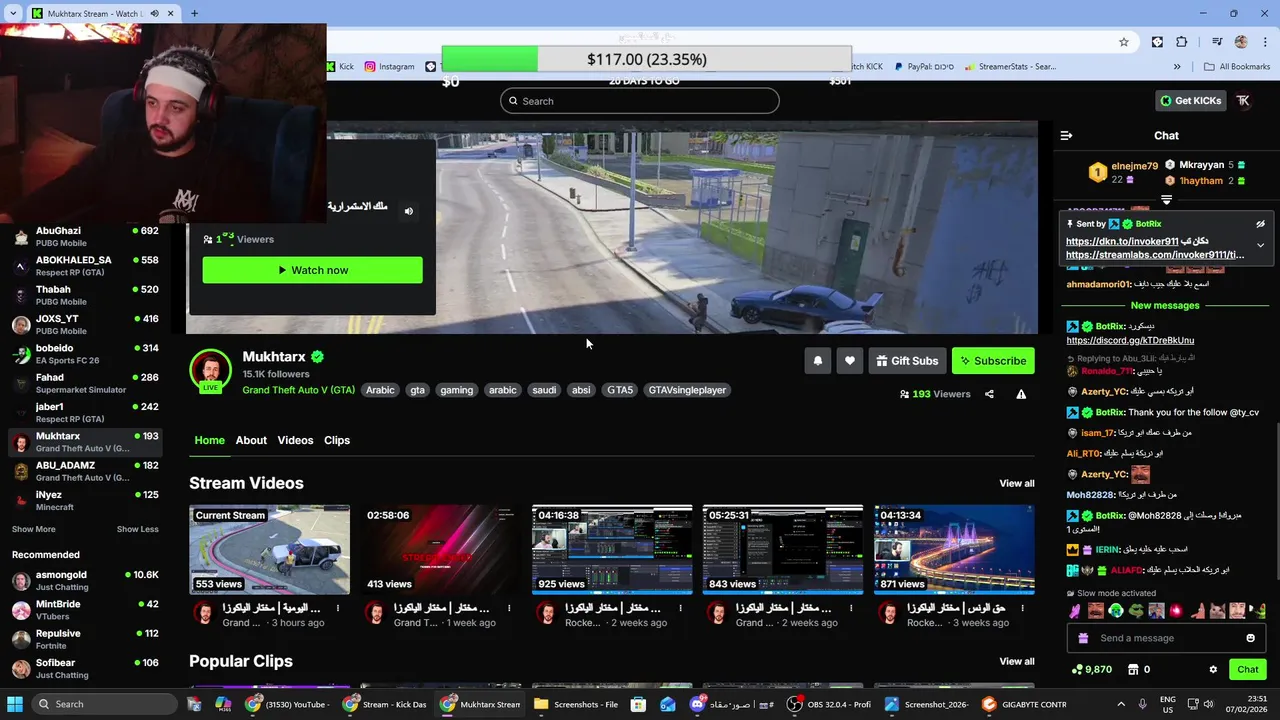1280x720 pixels.
Task: Click Show Less in sidebar
Action: [137, 529]
